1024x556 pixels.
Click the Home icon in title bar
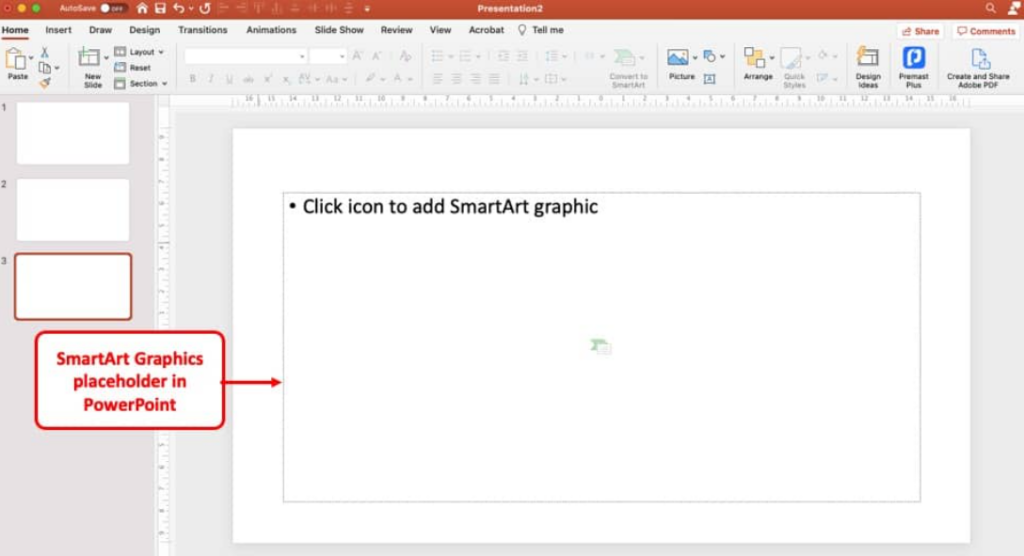pos(142,8)
